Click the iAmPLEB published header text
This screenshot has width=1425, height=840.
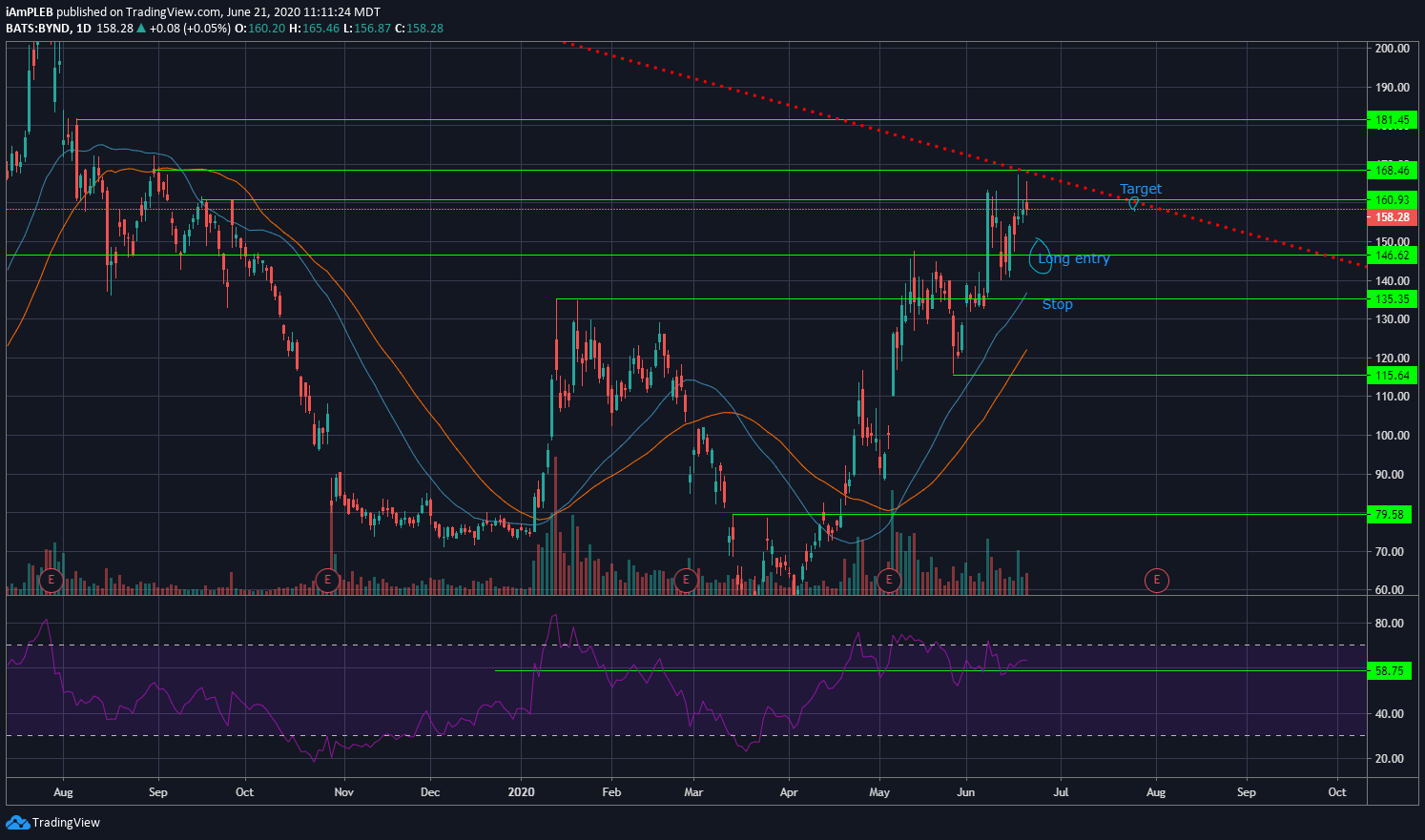point(193,12)
